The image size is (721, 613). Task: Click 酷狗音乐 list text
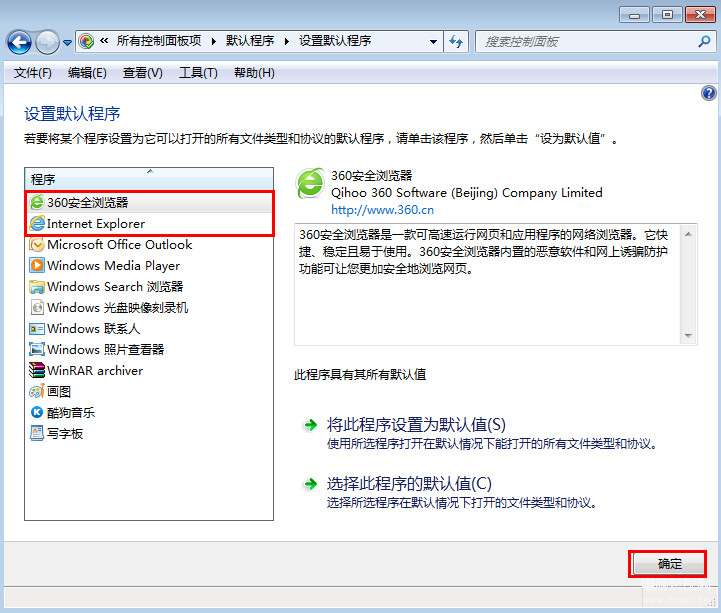click(71, 412)
